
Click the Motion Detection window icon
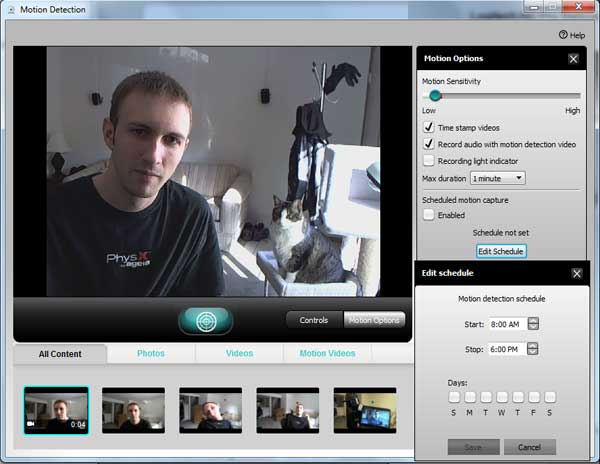click(x=11, y=10)
